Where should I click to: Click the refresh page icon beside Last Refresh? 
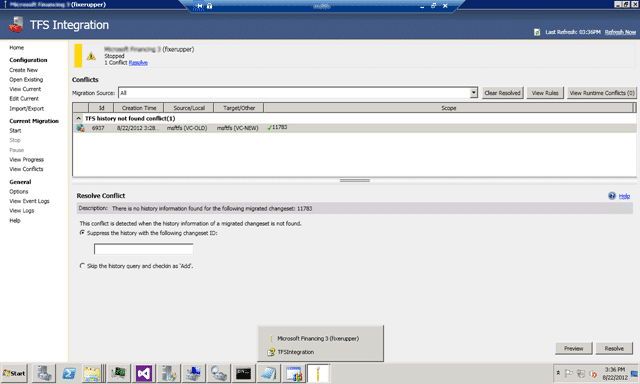click(537, 32)
